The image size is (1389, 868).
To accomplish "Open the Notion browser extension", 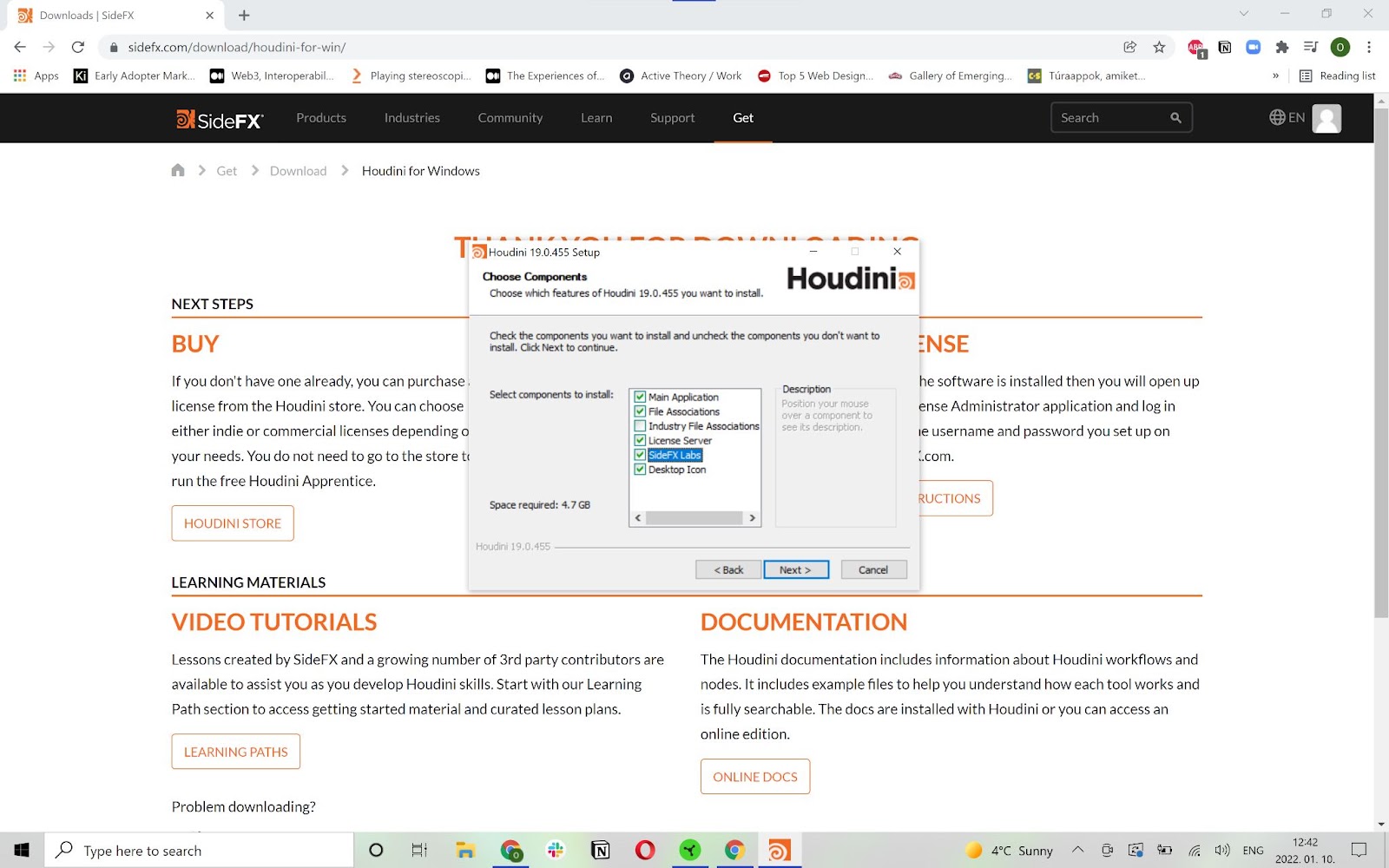I will [1225, 47].
